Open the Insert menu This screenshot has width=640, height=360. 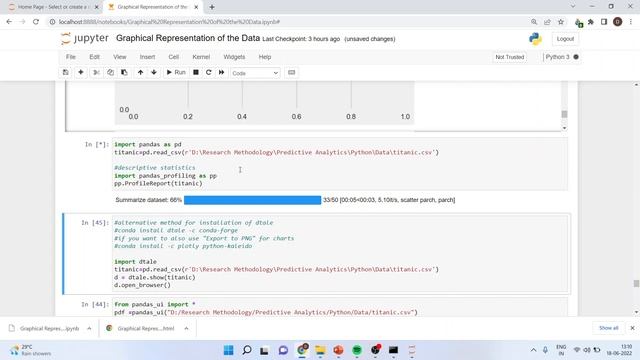[x=147, y=57]
